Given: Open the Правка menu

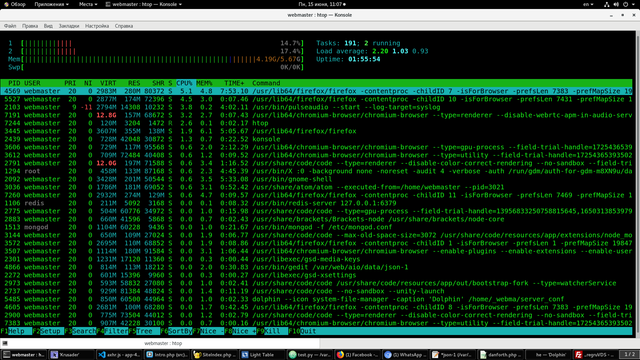Looking at the screenshot, I should 30,26.
